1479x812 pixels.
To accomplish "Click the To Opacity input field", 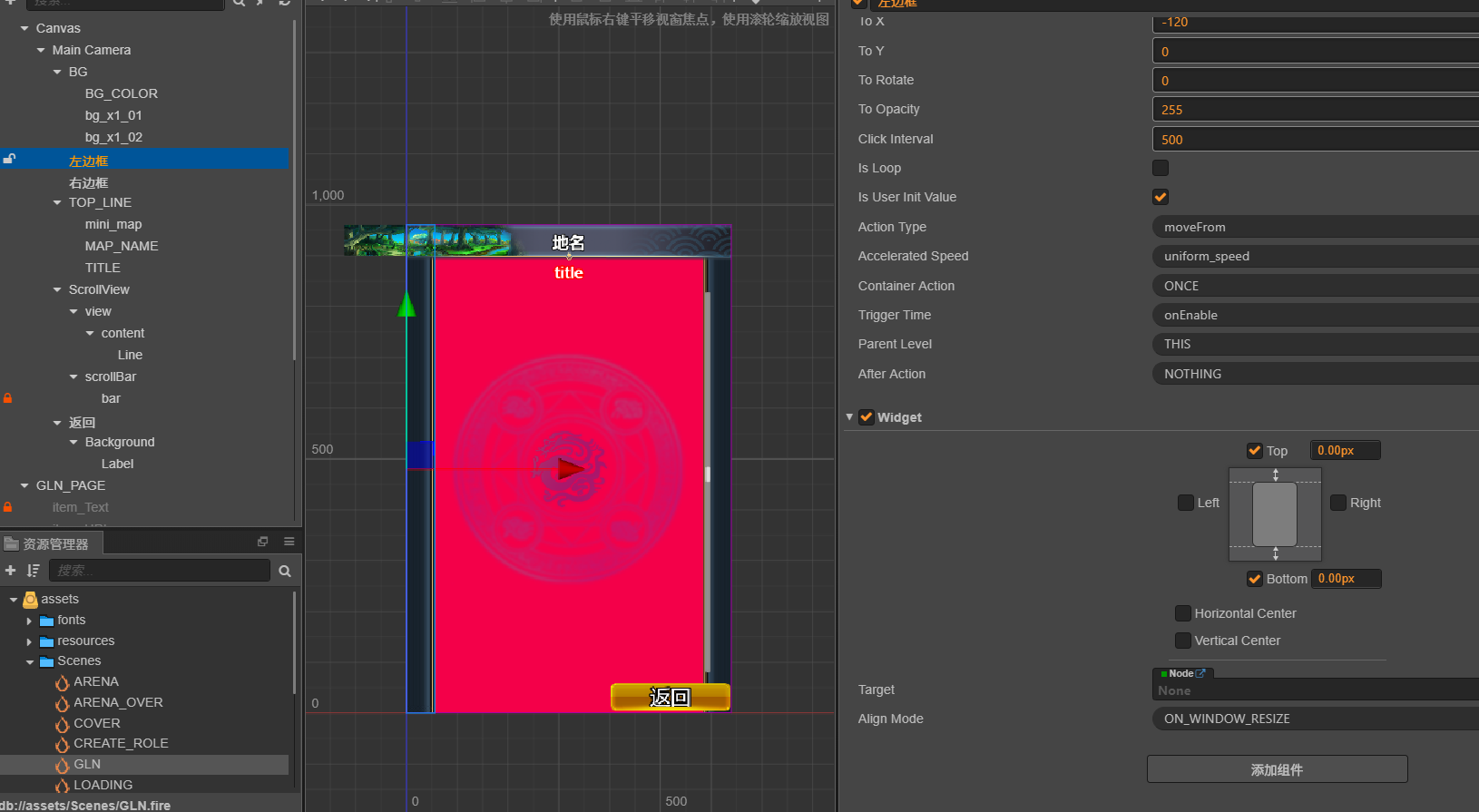I will pos(1316,110).
